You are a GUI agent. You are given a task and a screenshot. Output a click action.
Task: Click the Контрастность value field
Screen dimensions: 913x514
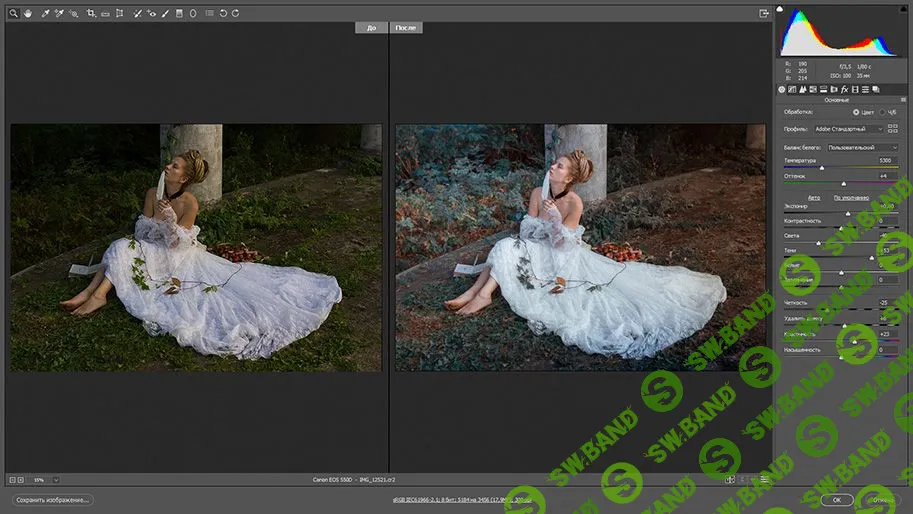pos(888,221)
